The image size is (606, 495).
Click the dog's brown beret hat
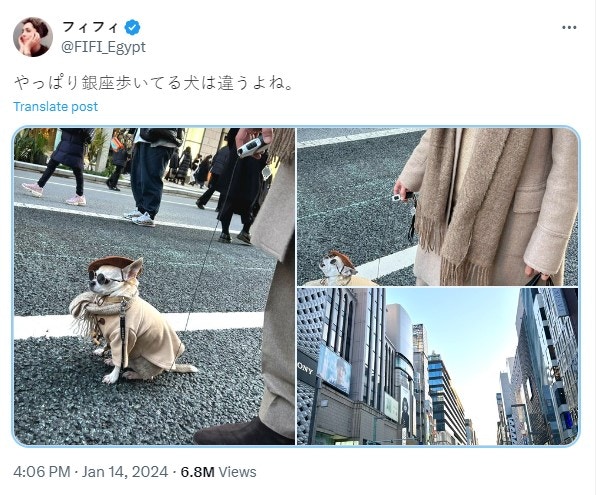click(x=111, y=263)
